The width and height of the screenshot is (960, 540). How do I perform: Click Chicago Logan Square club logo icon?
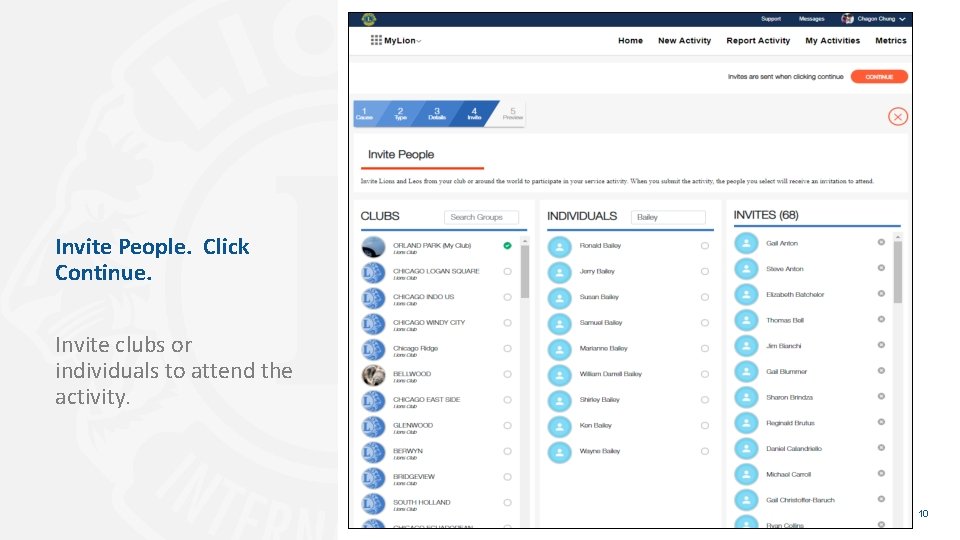(373, 272)
